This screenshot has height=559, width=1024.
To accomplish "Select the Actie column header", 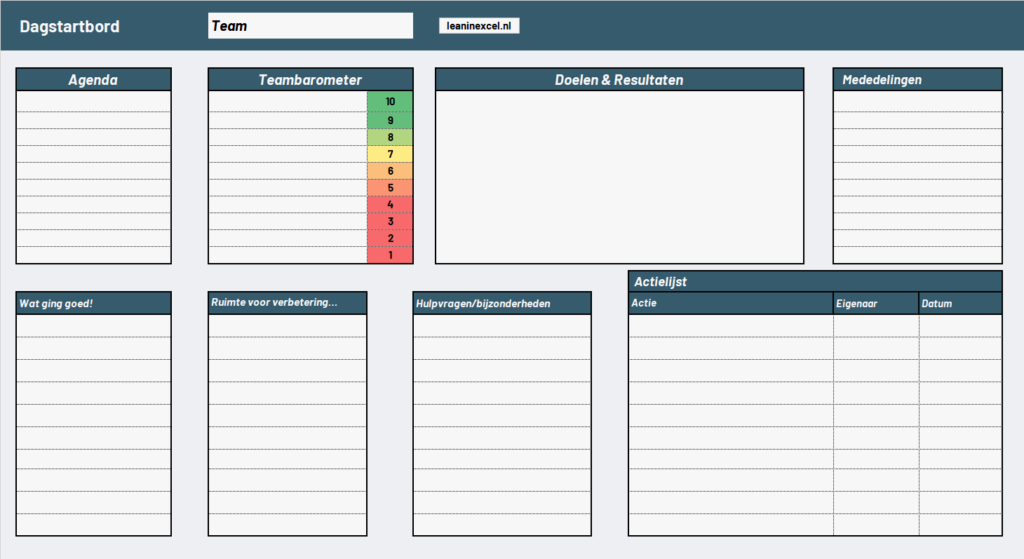I will point(730,304).
